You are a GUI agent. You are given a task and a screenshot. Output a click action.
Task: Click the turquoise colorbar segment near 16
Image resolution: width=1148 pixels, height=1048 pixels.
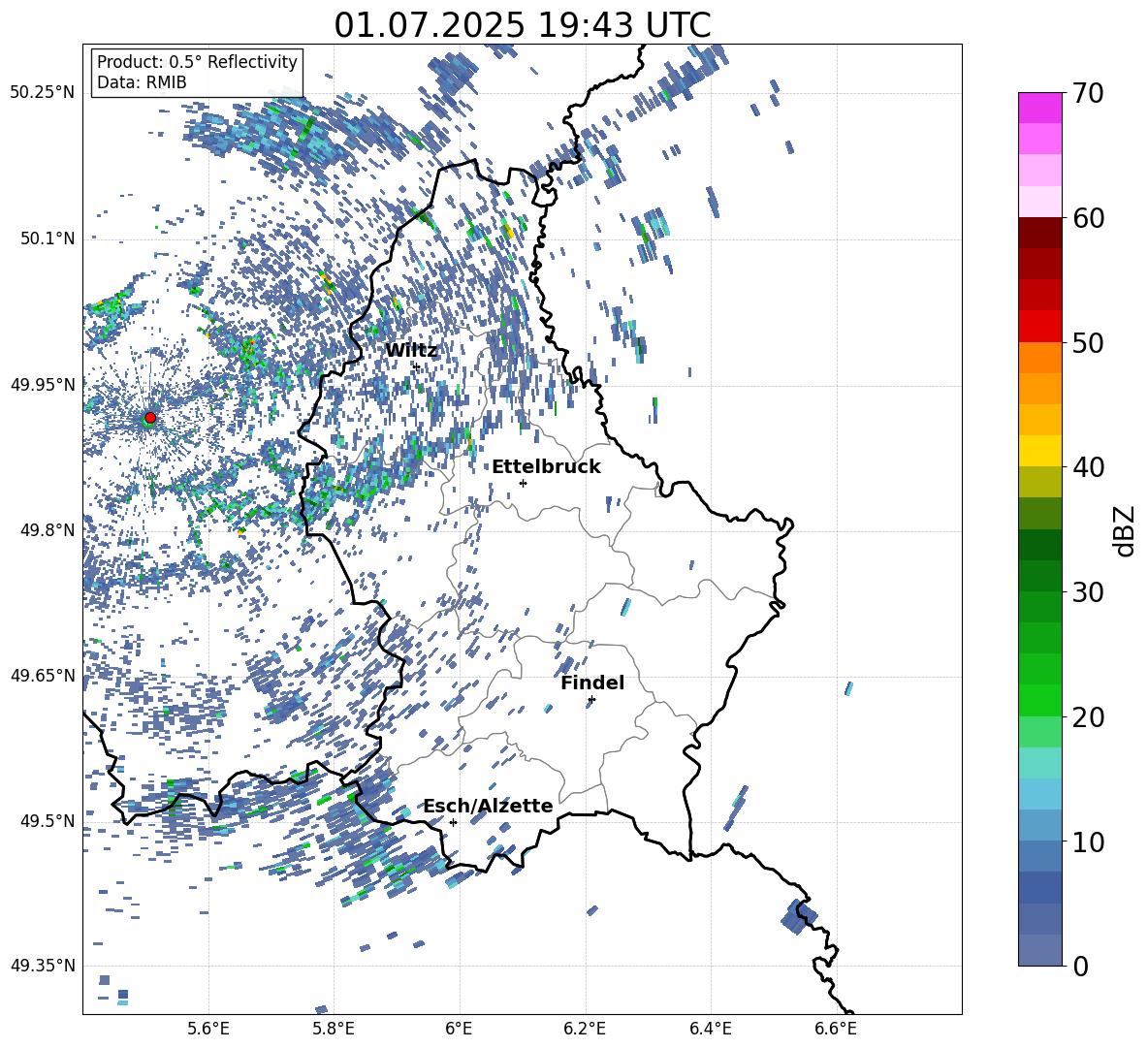coord(1040,763)
